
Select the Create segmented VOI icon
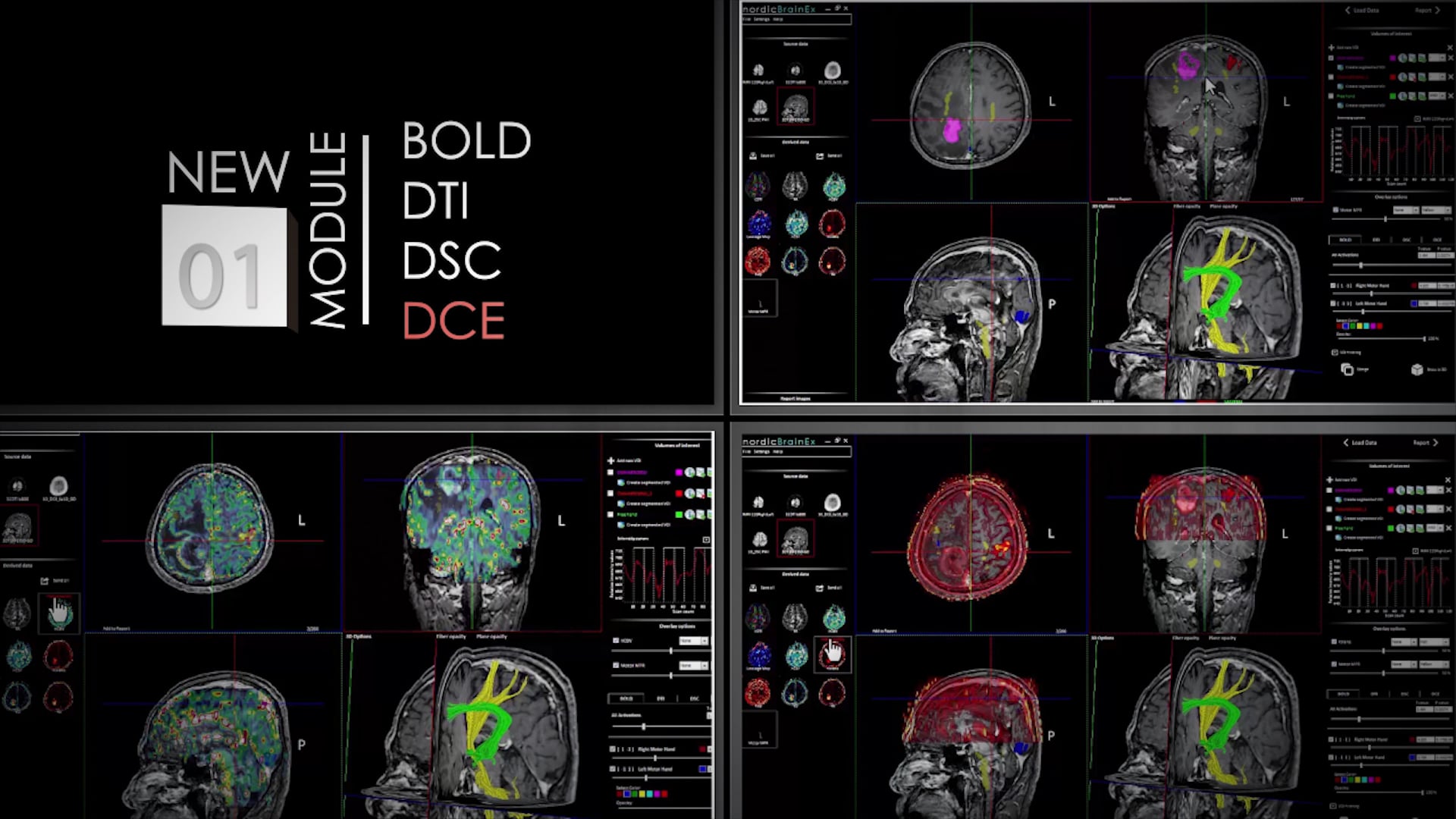[x=1341, y=65]
